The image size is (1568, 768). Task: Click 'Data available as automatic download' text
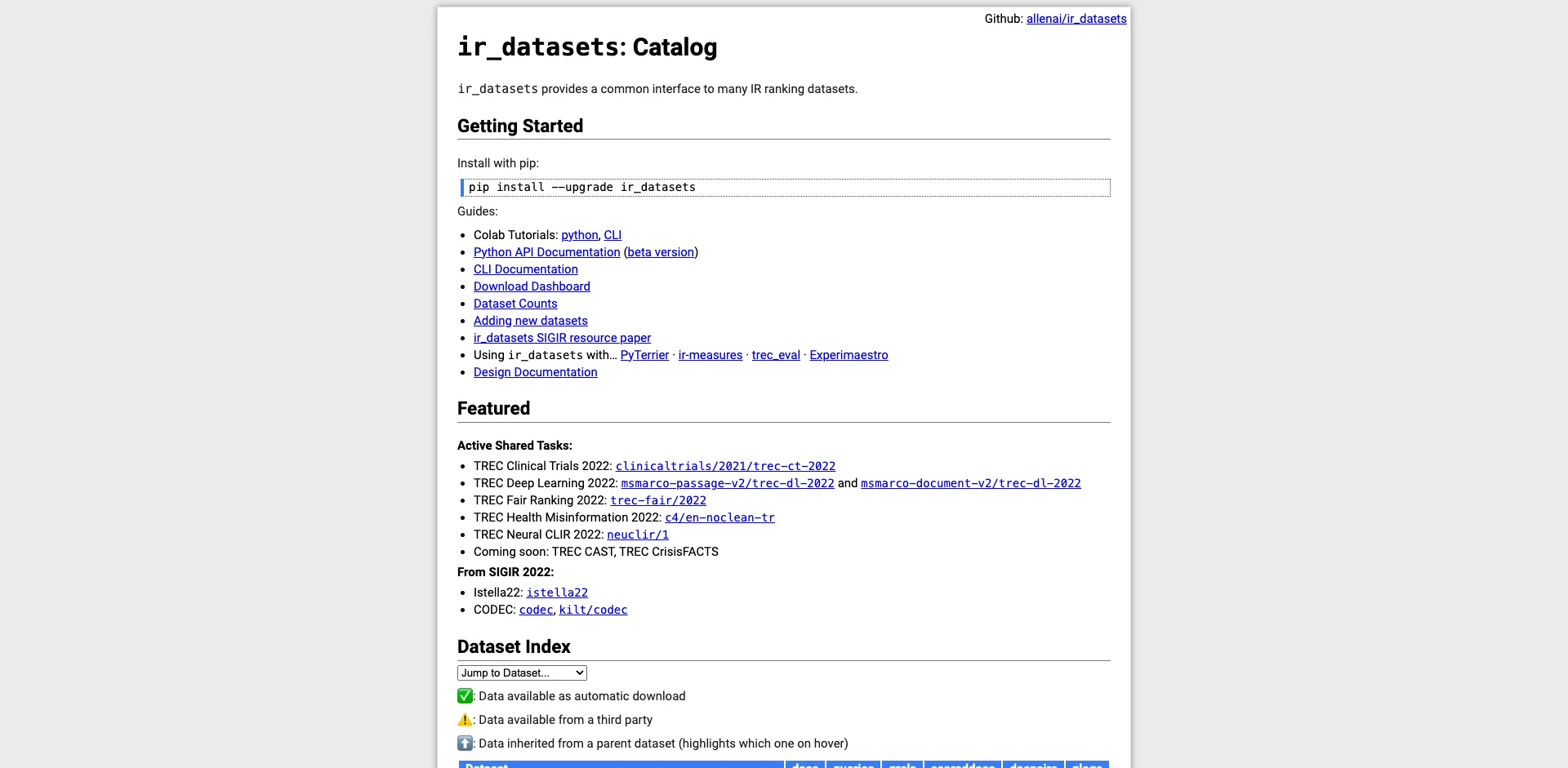[x=582, y=696]
